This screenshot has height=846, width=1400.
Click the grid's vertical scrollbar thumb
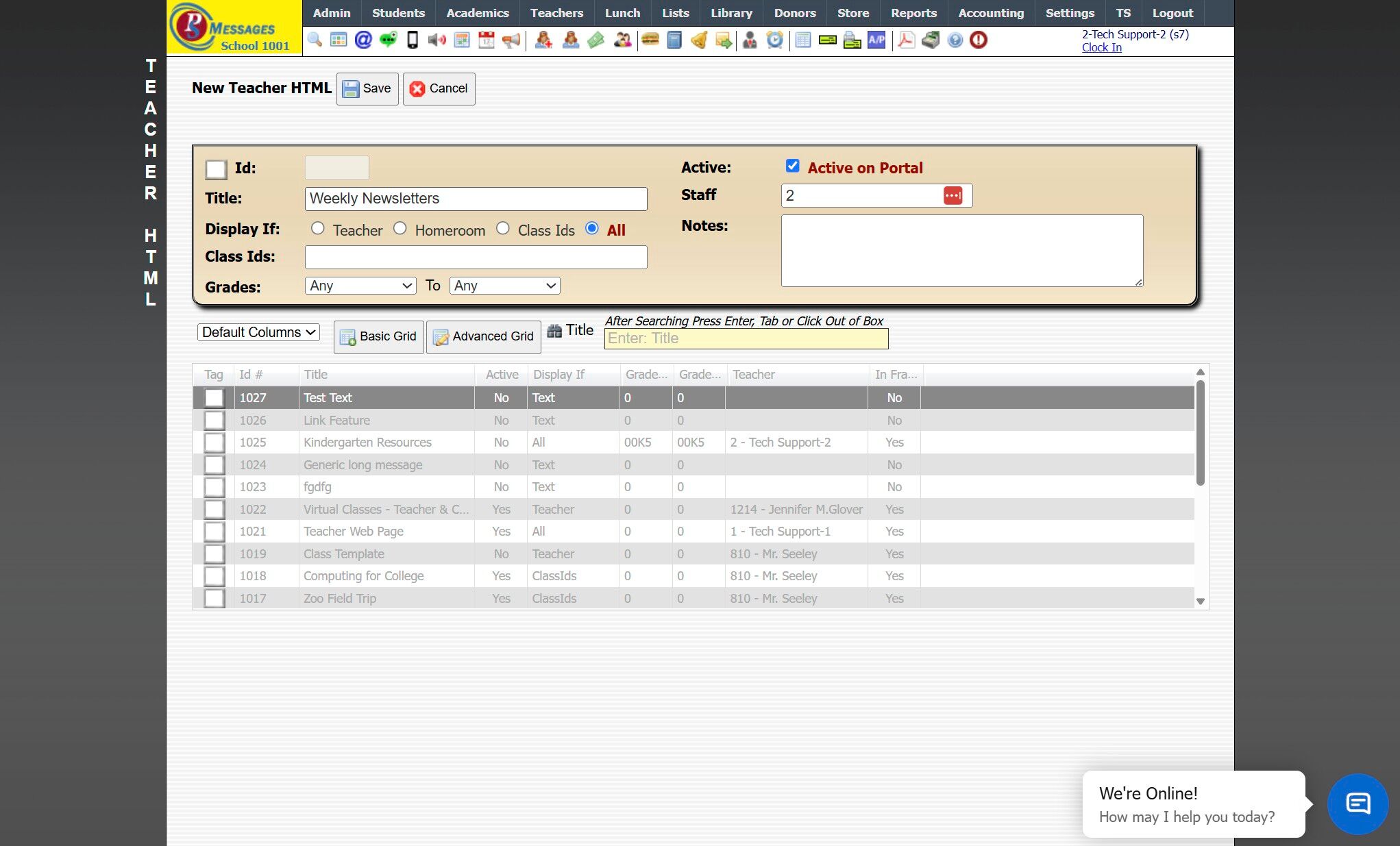tap(1200, 432)
